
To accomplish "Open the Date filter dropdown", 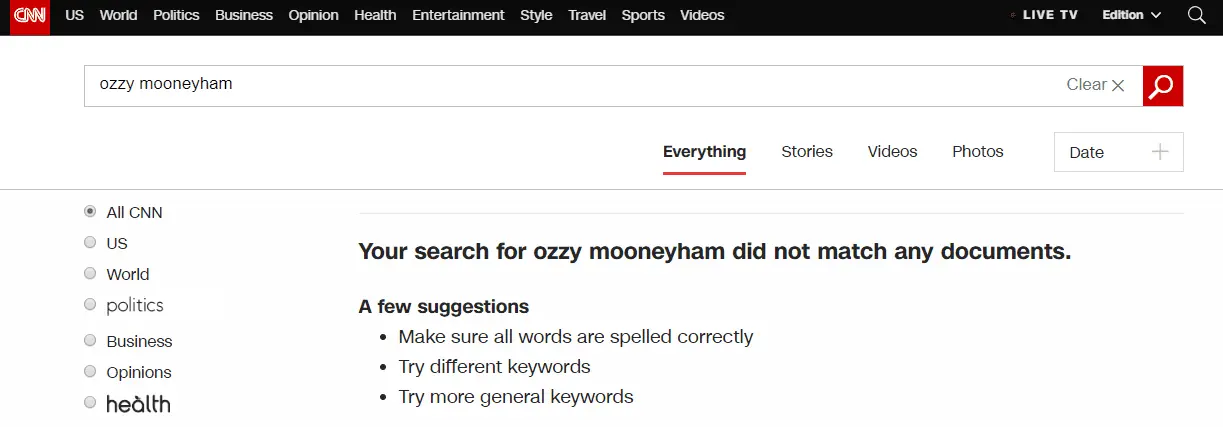I will pyautogui.click(x=1117, y=152).
